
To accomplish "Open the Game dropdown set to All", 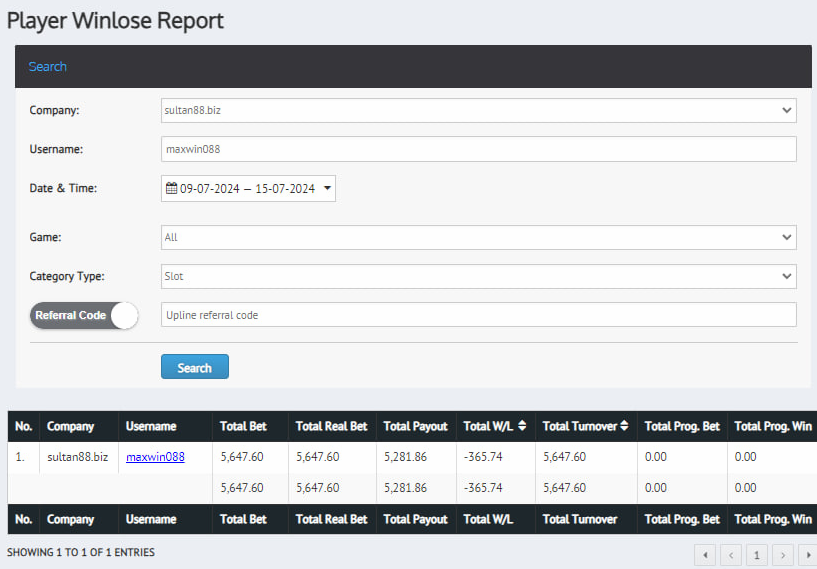I will tap(478, 237).
